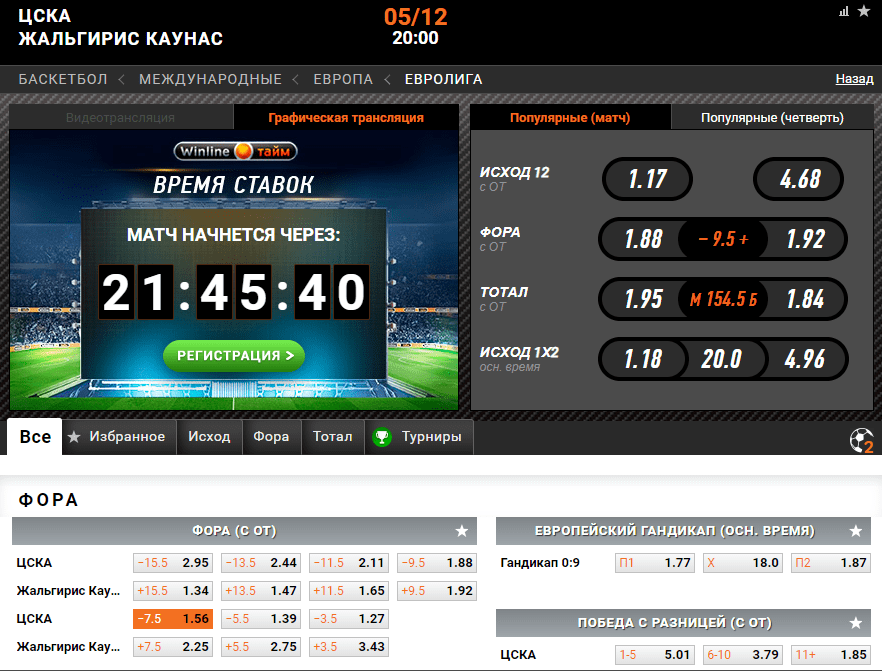This screenshot has width=882, height=671.
Task: Star the ПОБЕДА С РАЗНИЦЕЙ market
Action: click(856, 623)
